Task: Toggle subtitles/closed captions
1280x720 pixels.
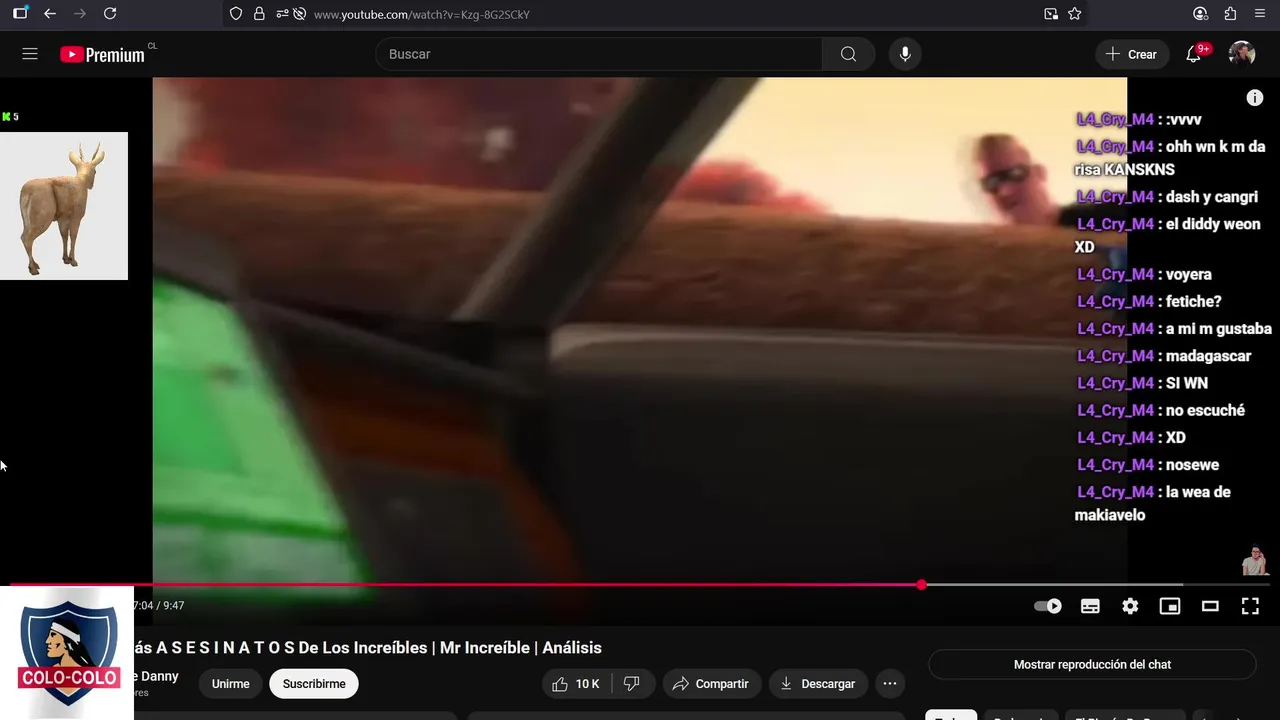Action: pos(1090,606)
